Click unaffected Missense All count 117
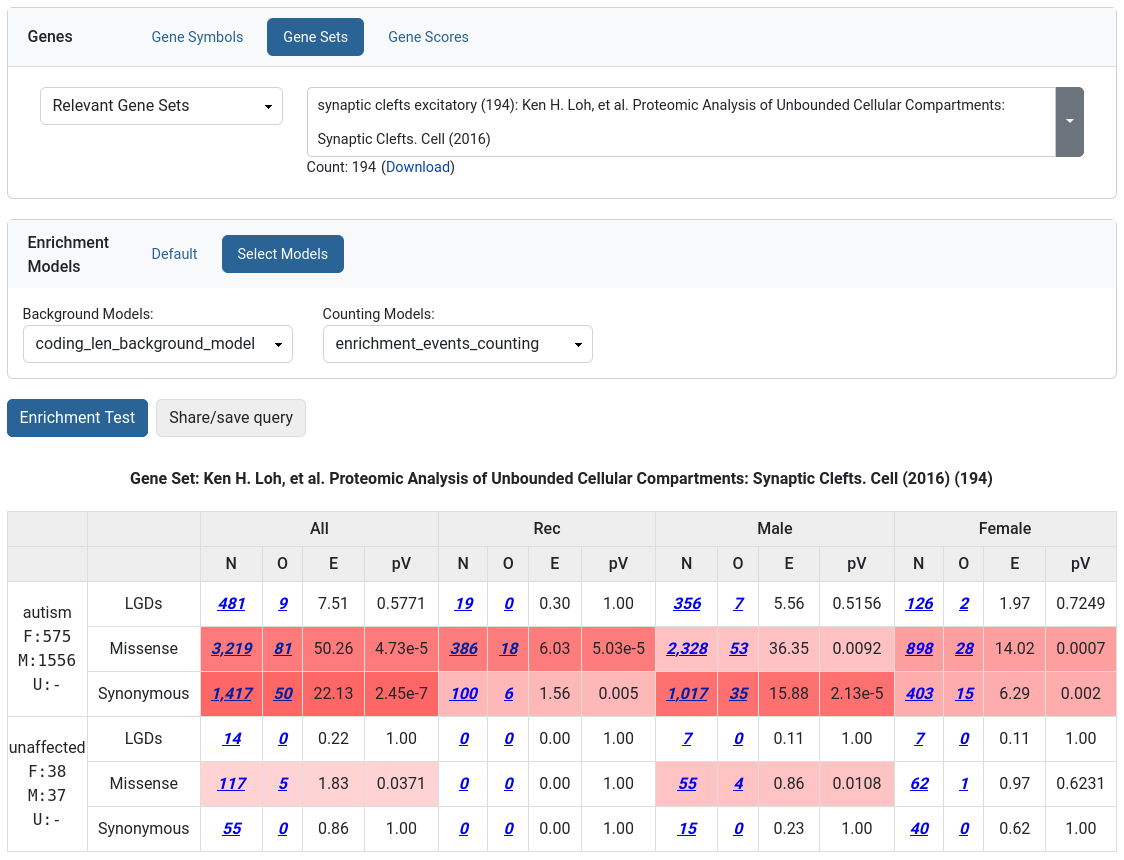Image resolution: width=1124 pixels, height=860 pixels. pos(231,784)
